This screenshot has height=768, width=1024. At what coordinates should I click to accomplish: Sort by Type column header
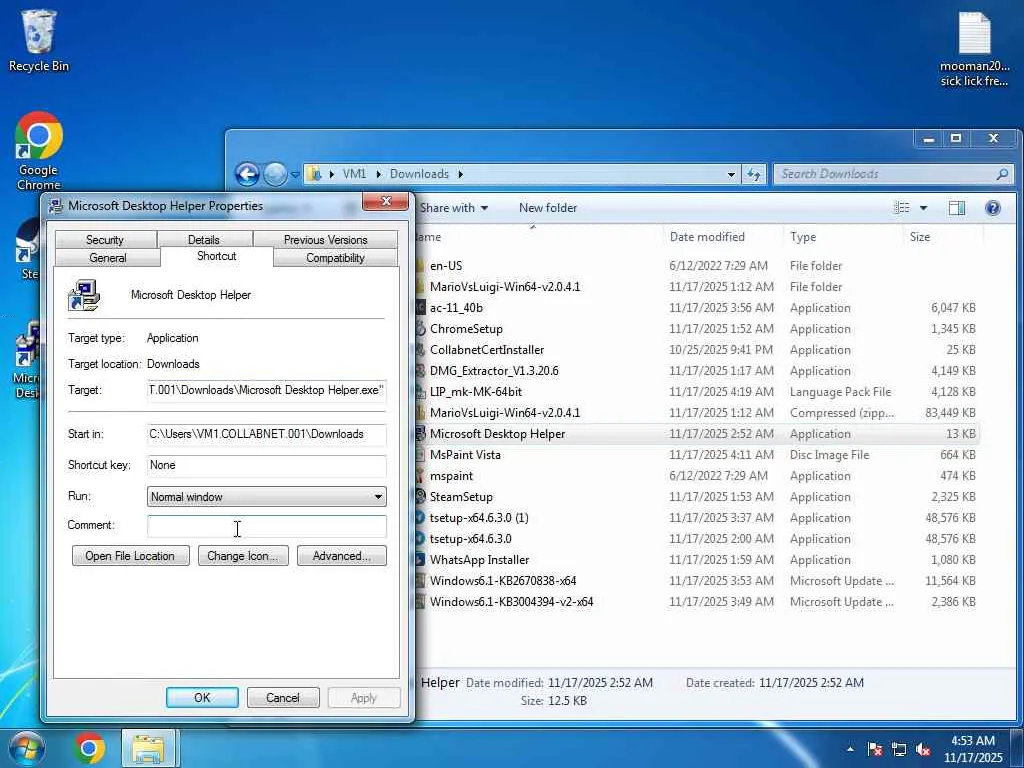(842, 237)
